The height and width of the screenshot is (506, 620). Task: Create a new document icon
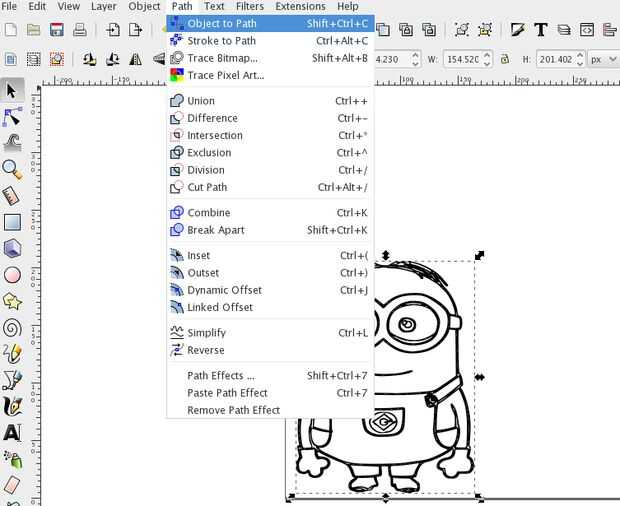[x=11, y=30]
